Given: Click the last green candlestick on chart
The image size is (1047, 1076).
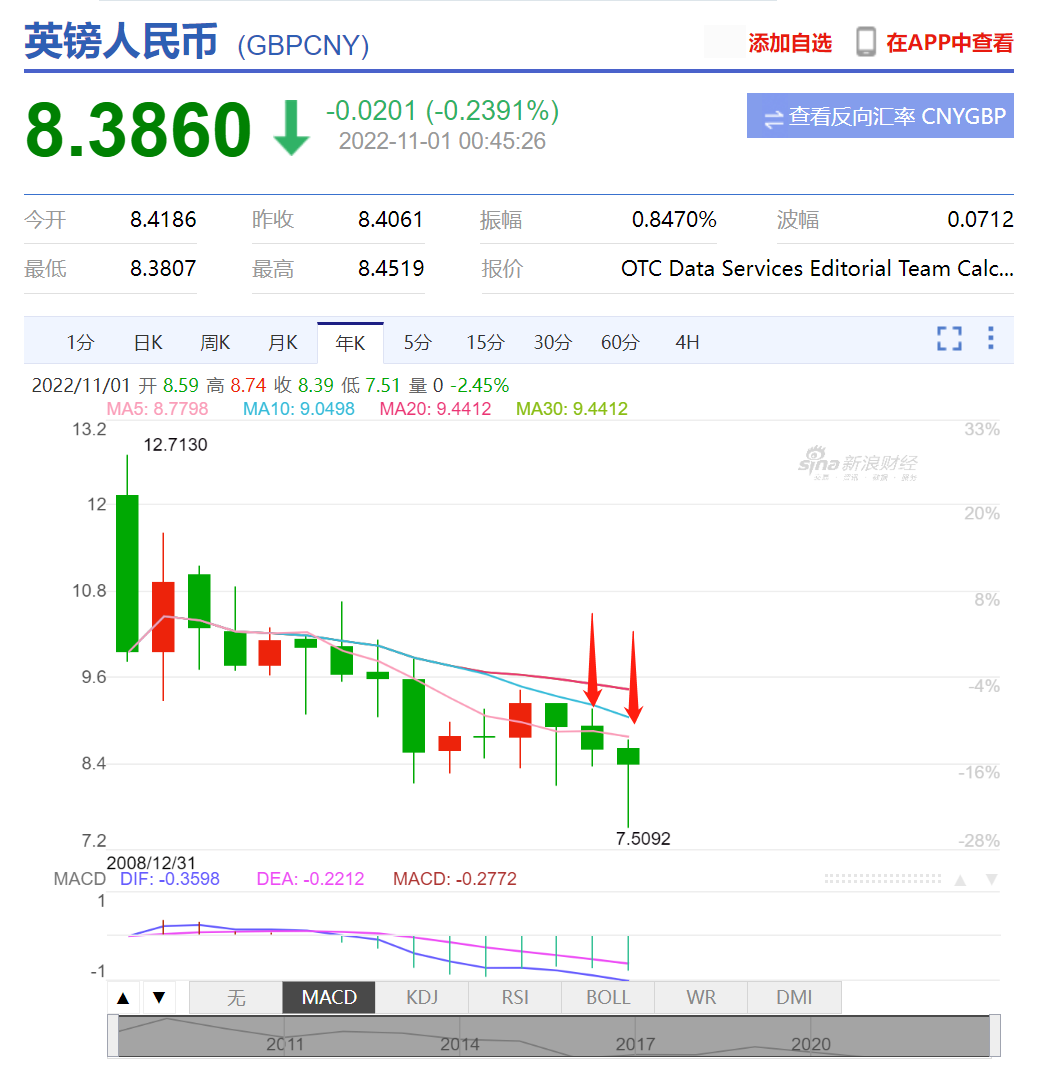Looking at the screenshot, I should pos(628,756).
